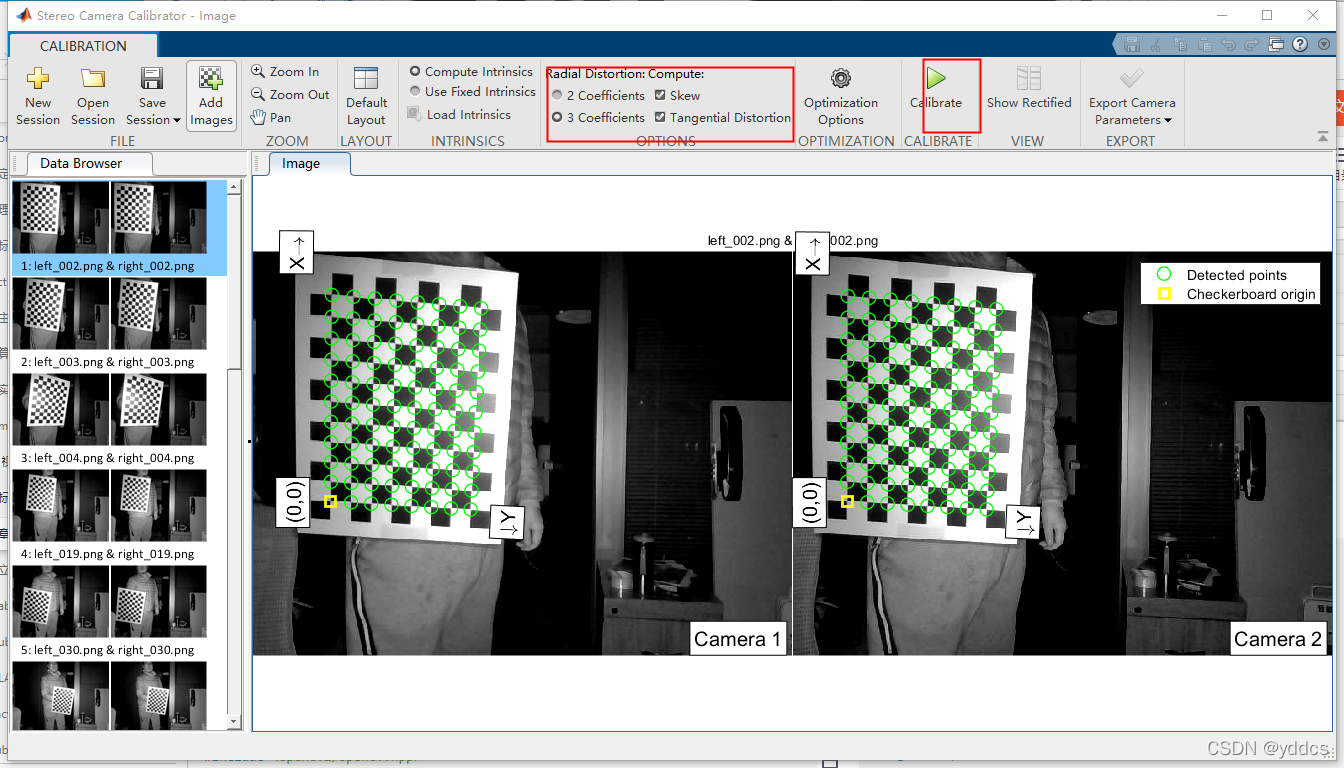Click the Data Browser scroll-down arrow
The width and height of the screenshot is (1344, 768).
(x=235, y=721)
